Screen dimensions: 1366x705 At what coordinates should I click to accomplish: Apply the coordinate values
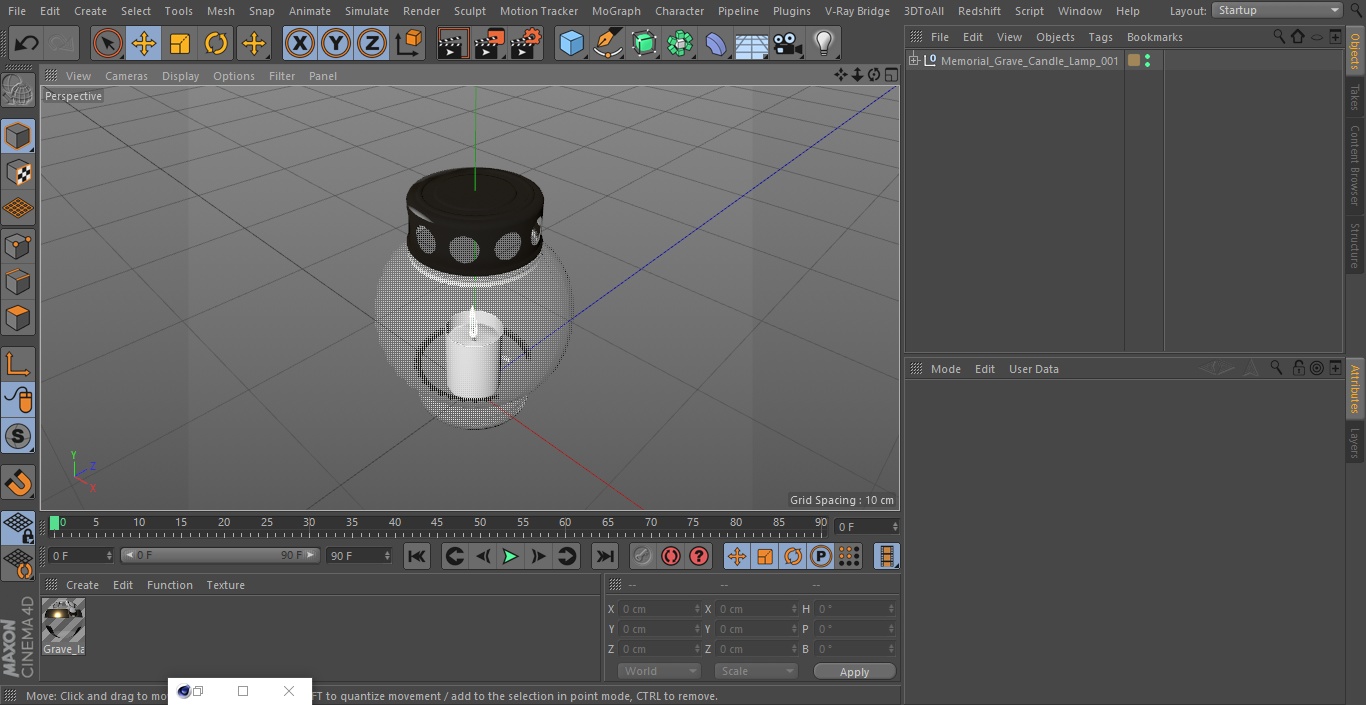[854, 672]
